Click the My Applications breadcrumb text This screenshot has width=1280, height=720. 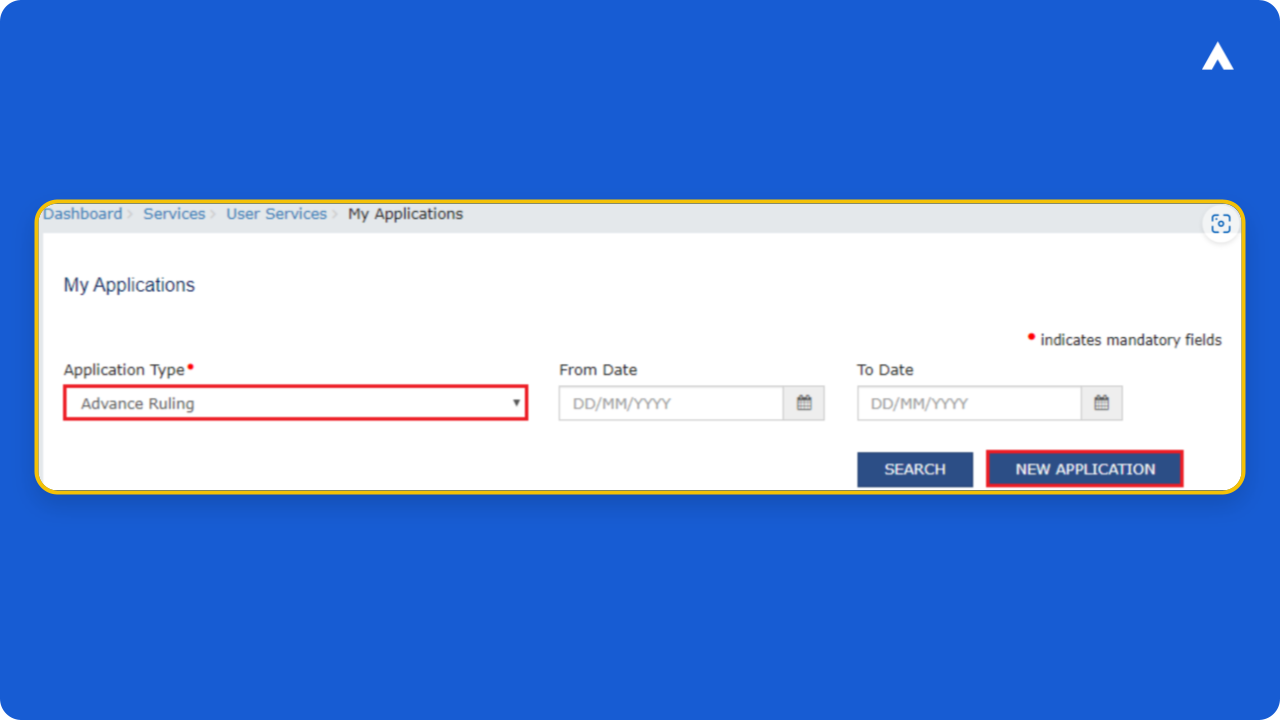(x=406, y=214)
